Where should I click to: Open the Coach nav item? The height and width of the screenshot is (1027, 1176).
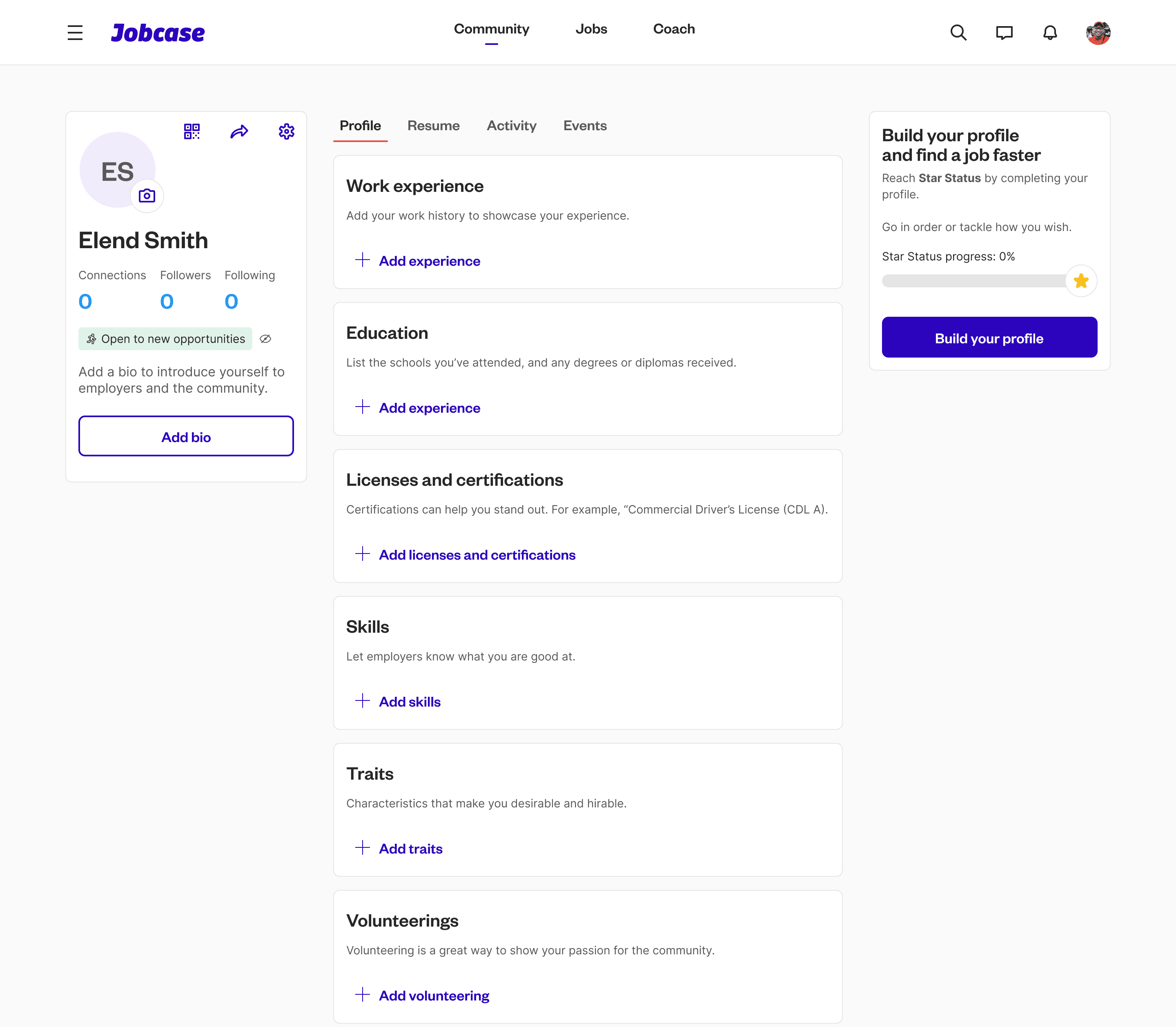point(674,29)
